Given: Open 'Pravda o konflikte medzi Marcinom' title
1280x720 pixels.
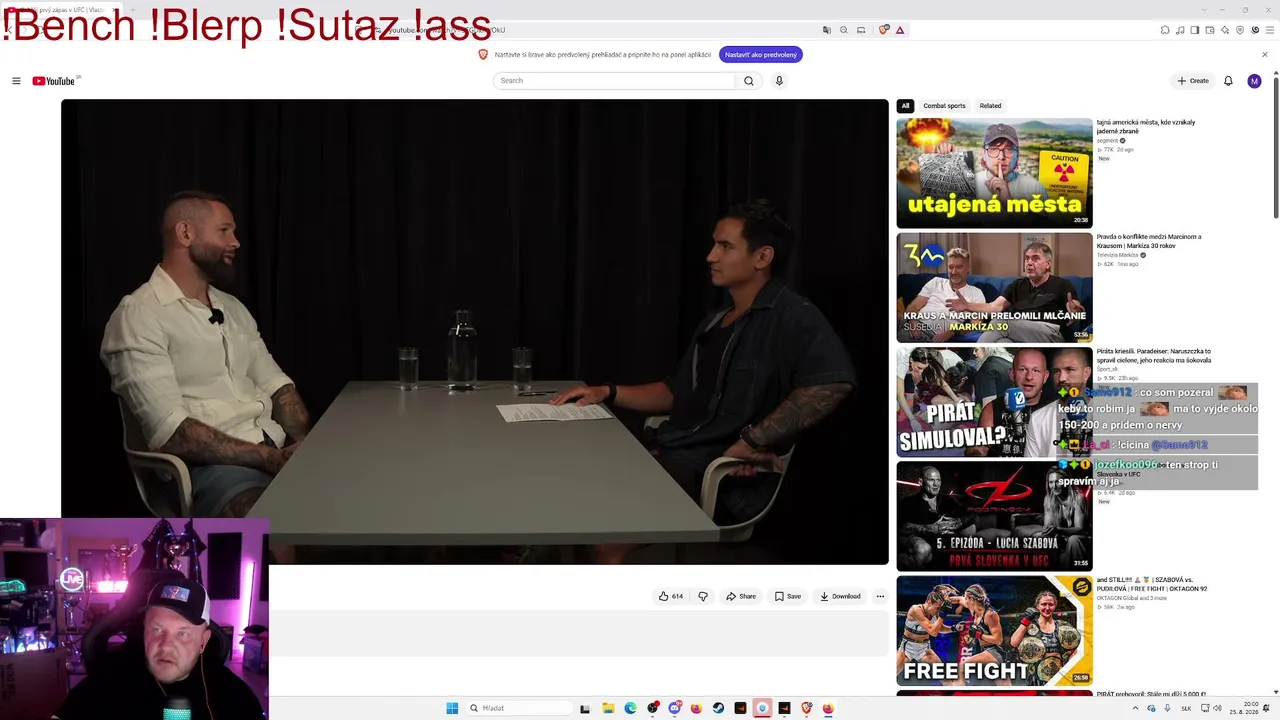Looking at the screenshot, I should [1149, 241].
